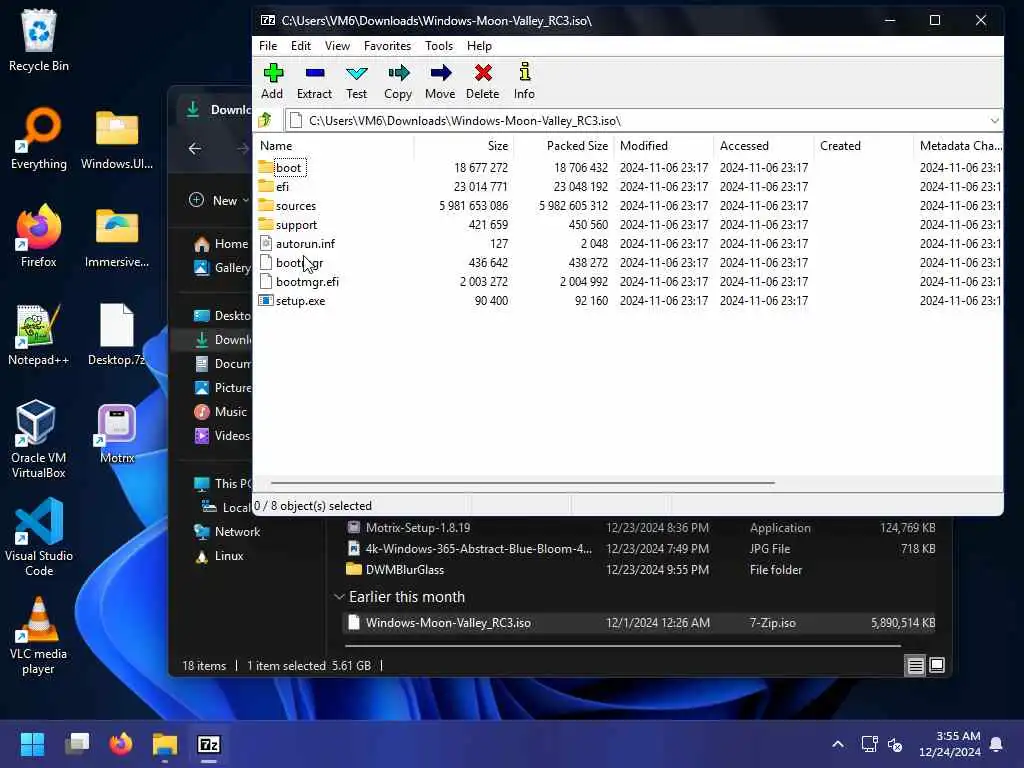Viewport: 1024px width, 768px height.
Task: Open the Recycle Bin desktop icon
Action: pos(39,40)
